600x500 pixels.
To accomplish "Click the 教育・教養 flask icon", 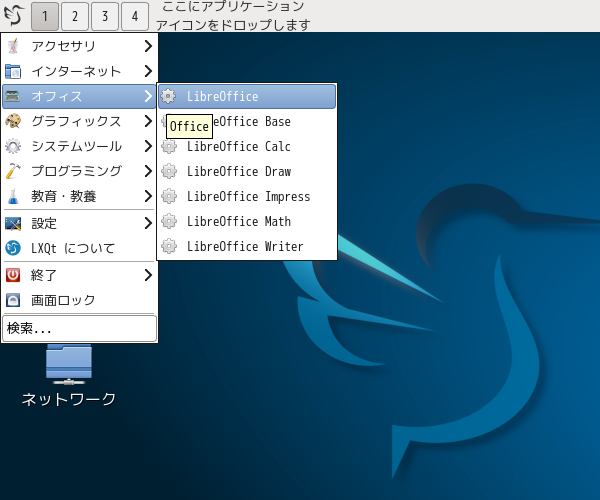I will [x=13, y=196].
